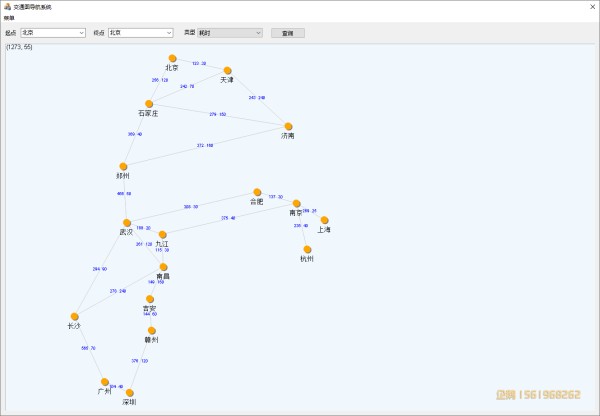The image size is (600, 416).
Task: Click the edge weight between 武汉 and 合肥
Action: 191,207
